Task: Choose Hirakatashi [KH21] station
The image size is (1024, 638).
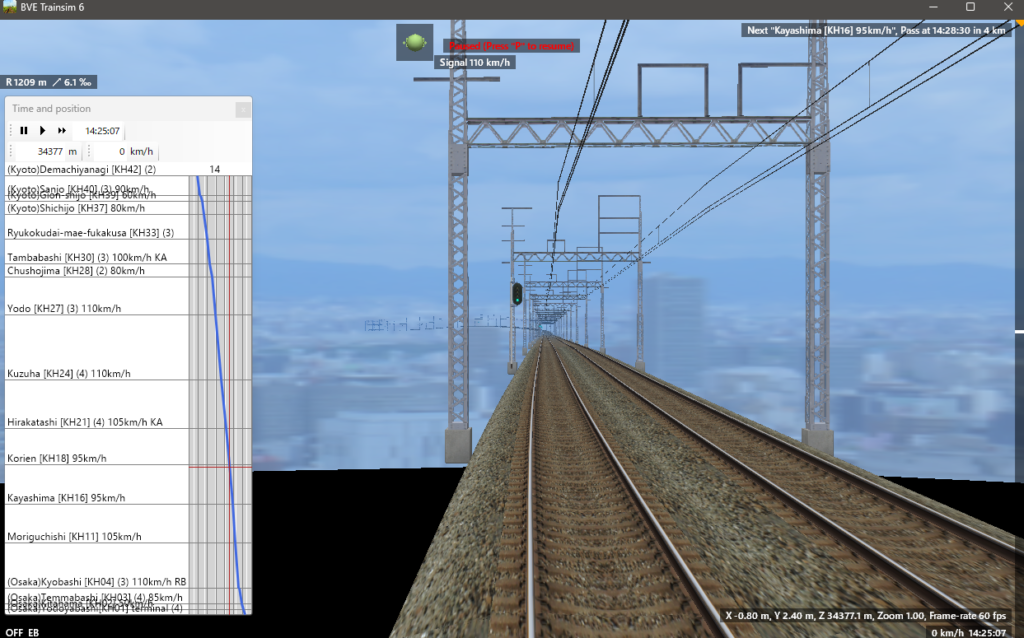Action: coord(84,422)
